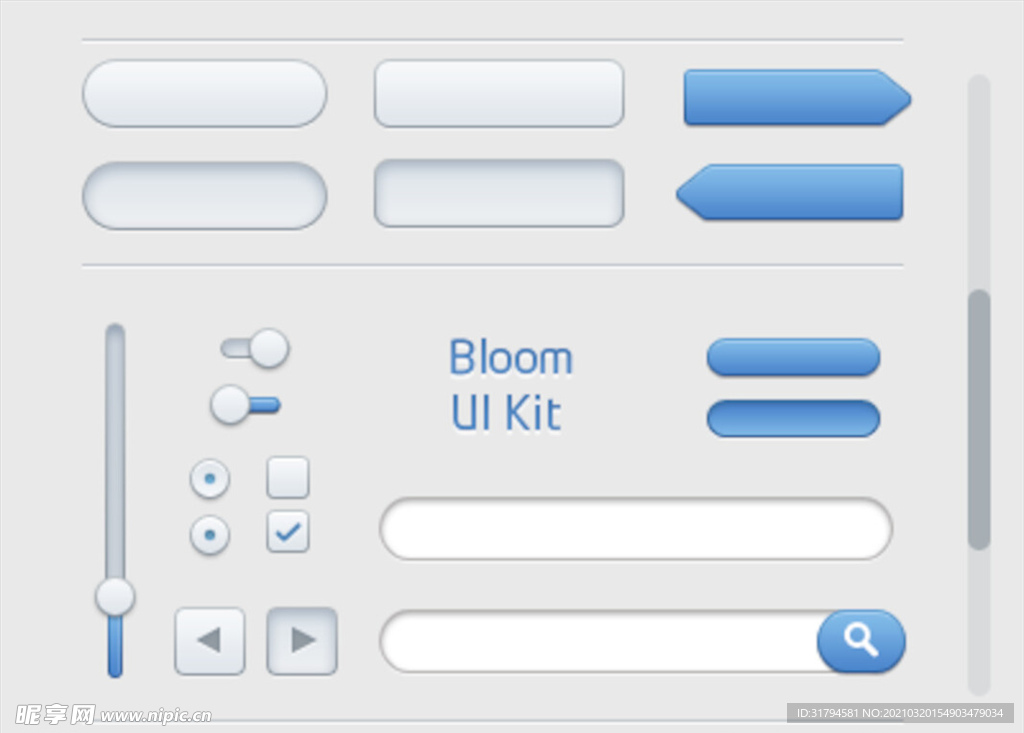
Task: Click the empty rounded text input field
Action: tap(635, 529)
